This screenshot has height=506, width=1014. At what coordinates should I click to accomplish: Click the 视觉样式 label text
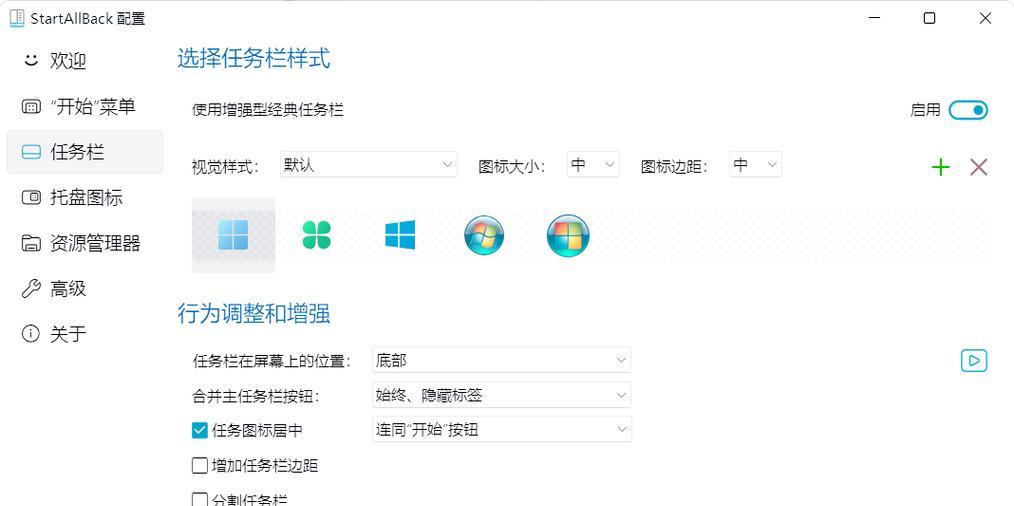[x=226, y=167]
